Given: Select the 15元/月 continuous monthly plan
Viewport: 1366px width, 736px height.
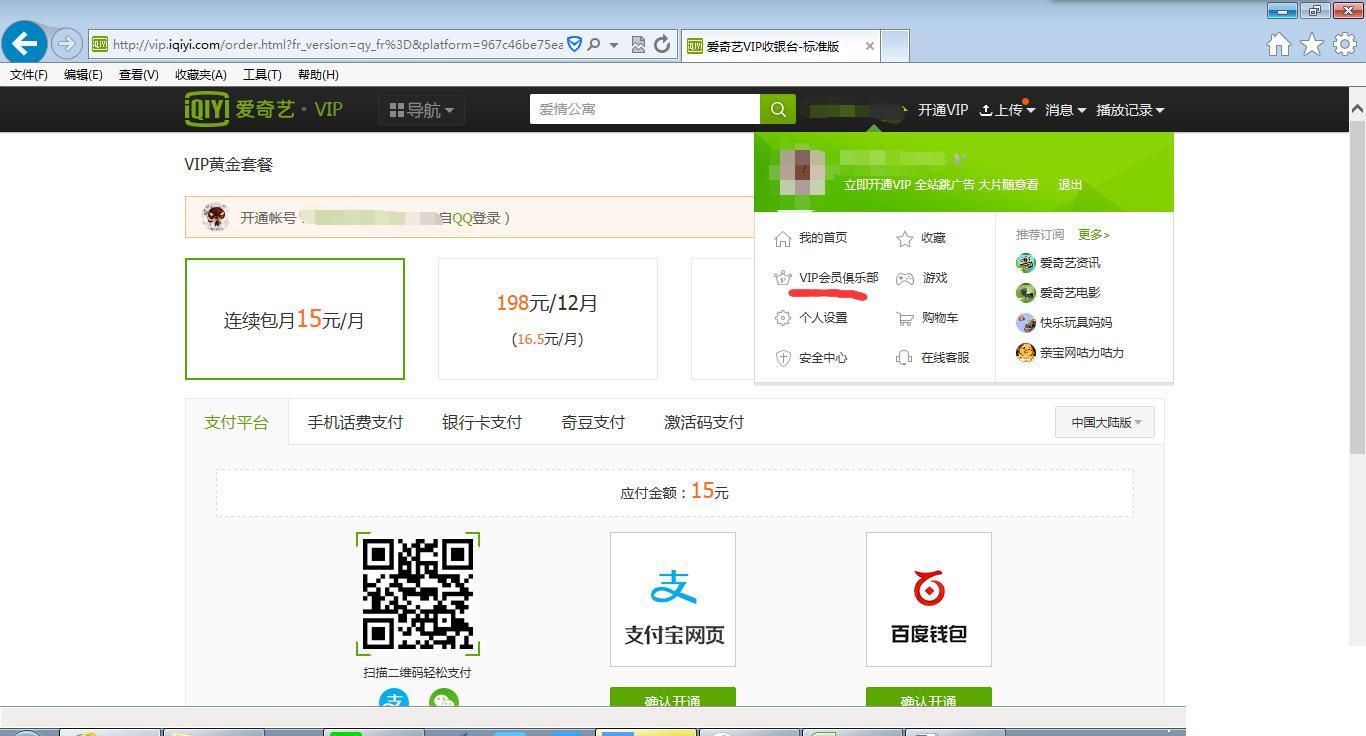Looking at the screenshot, I should click(x=295, y=319).
